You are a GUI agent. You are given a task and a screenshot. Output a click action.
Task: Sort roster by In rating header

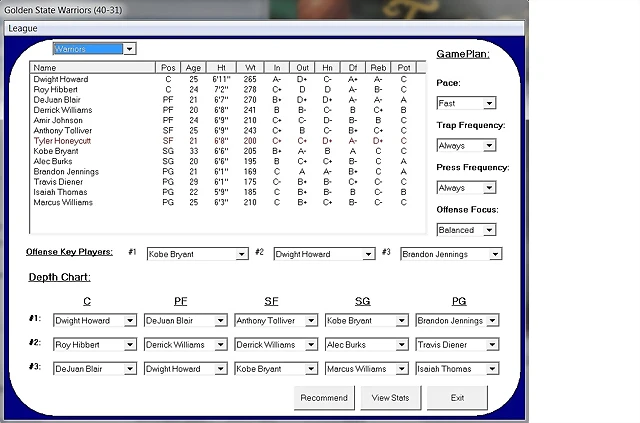pyautogui.click(x=277, y=68)
